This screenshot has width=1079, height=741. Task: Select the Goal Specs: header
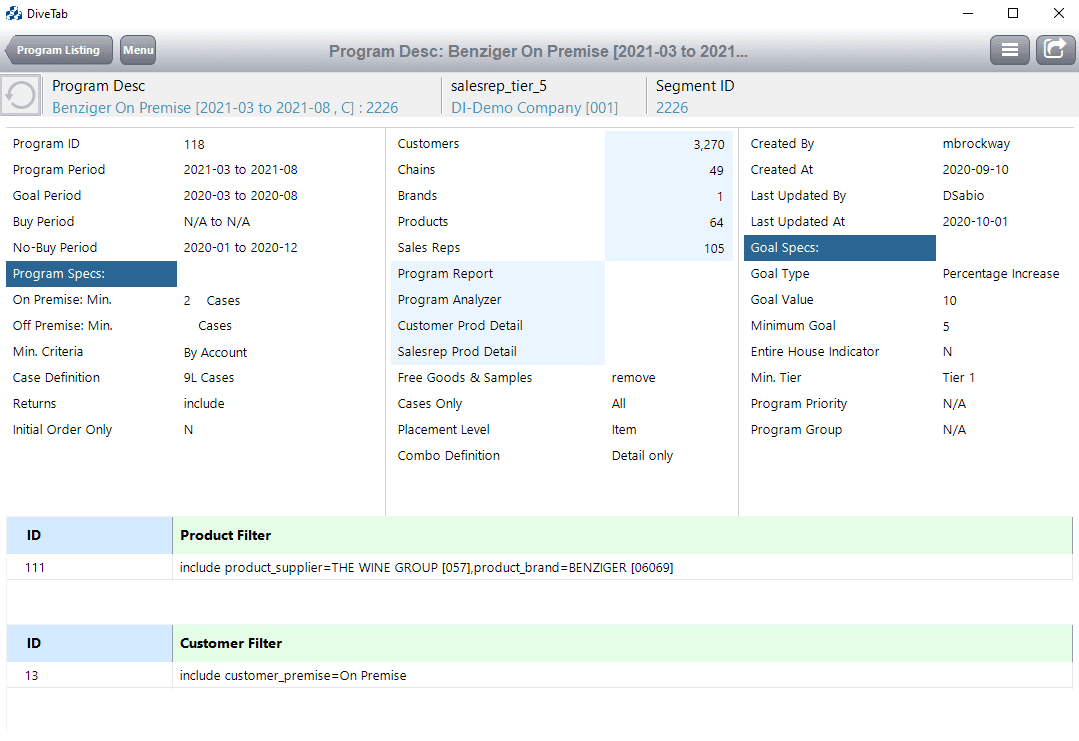[x=840, y=248]
